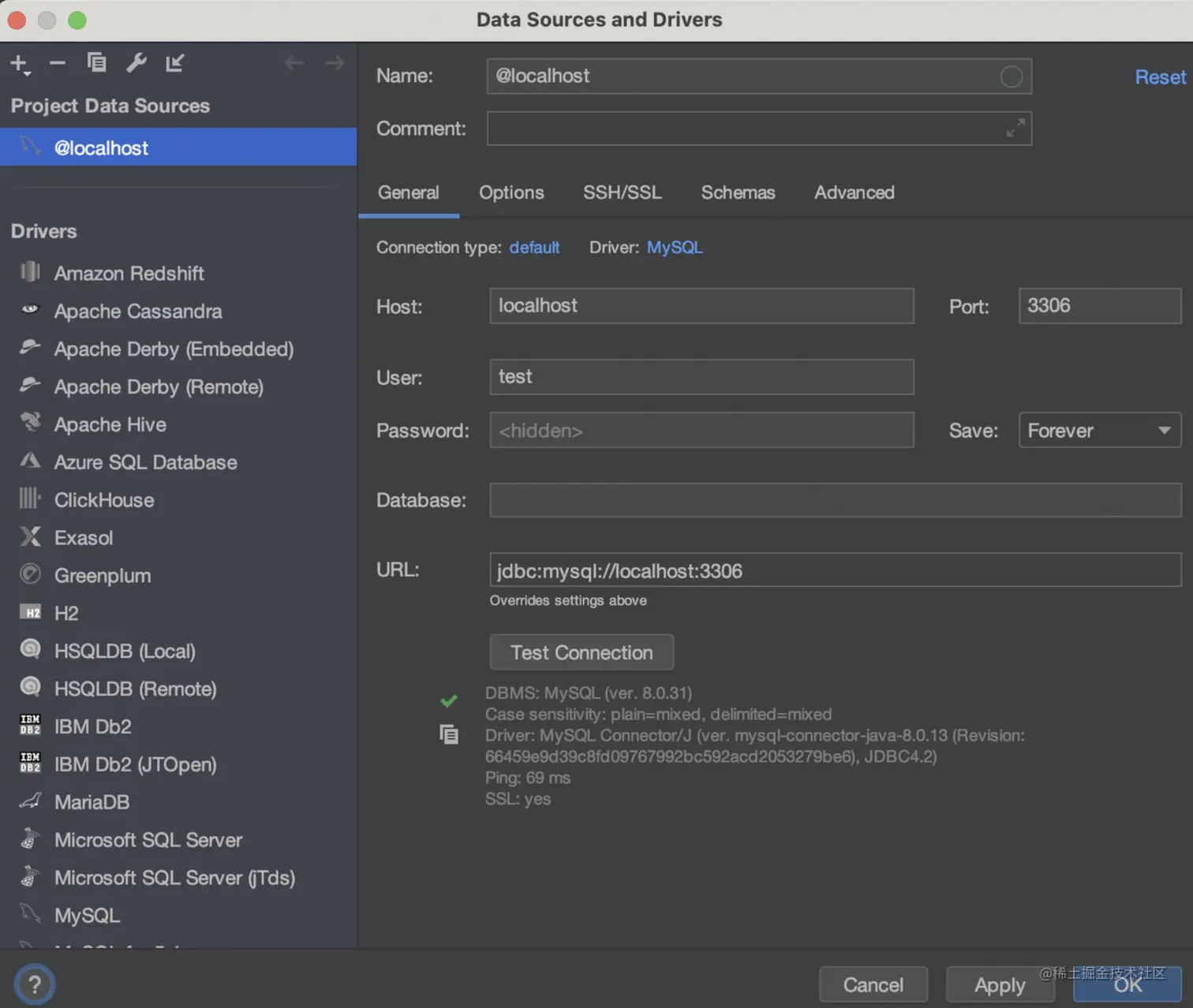Focus the Port field showing 3306
The width and height of the screenshot is (1193, 1008).
click(x=1100, y=306)
